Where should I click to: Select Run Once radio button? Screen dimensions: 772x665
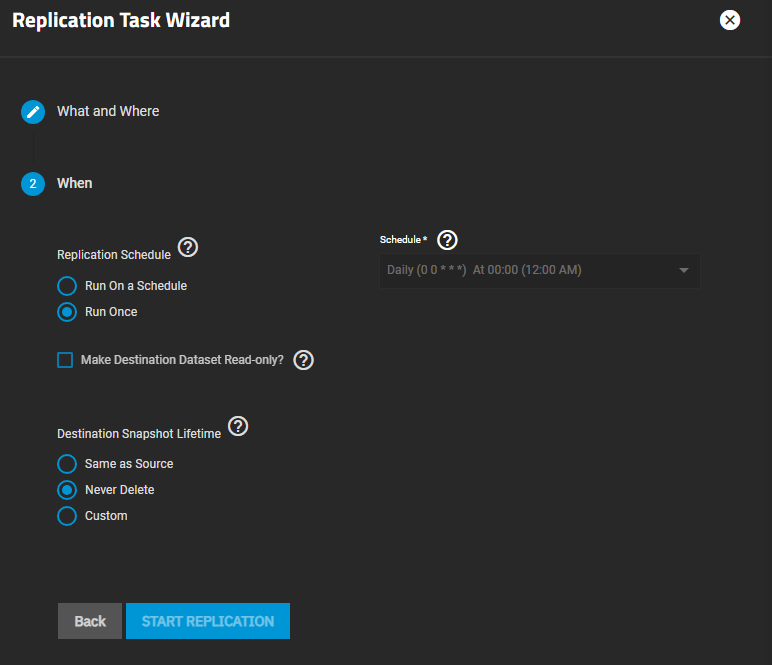click(x=67, y=312)
